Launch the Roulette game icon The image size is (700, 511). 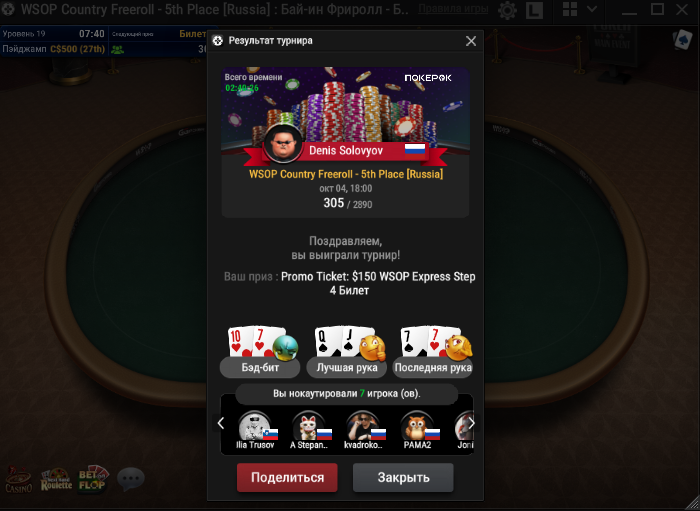click(x=56, y=480)
